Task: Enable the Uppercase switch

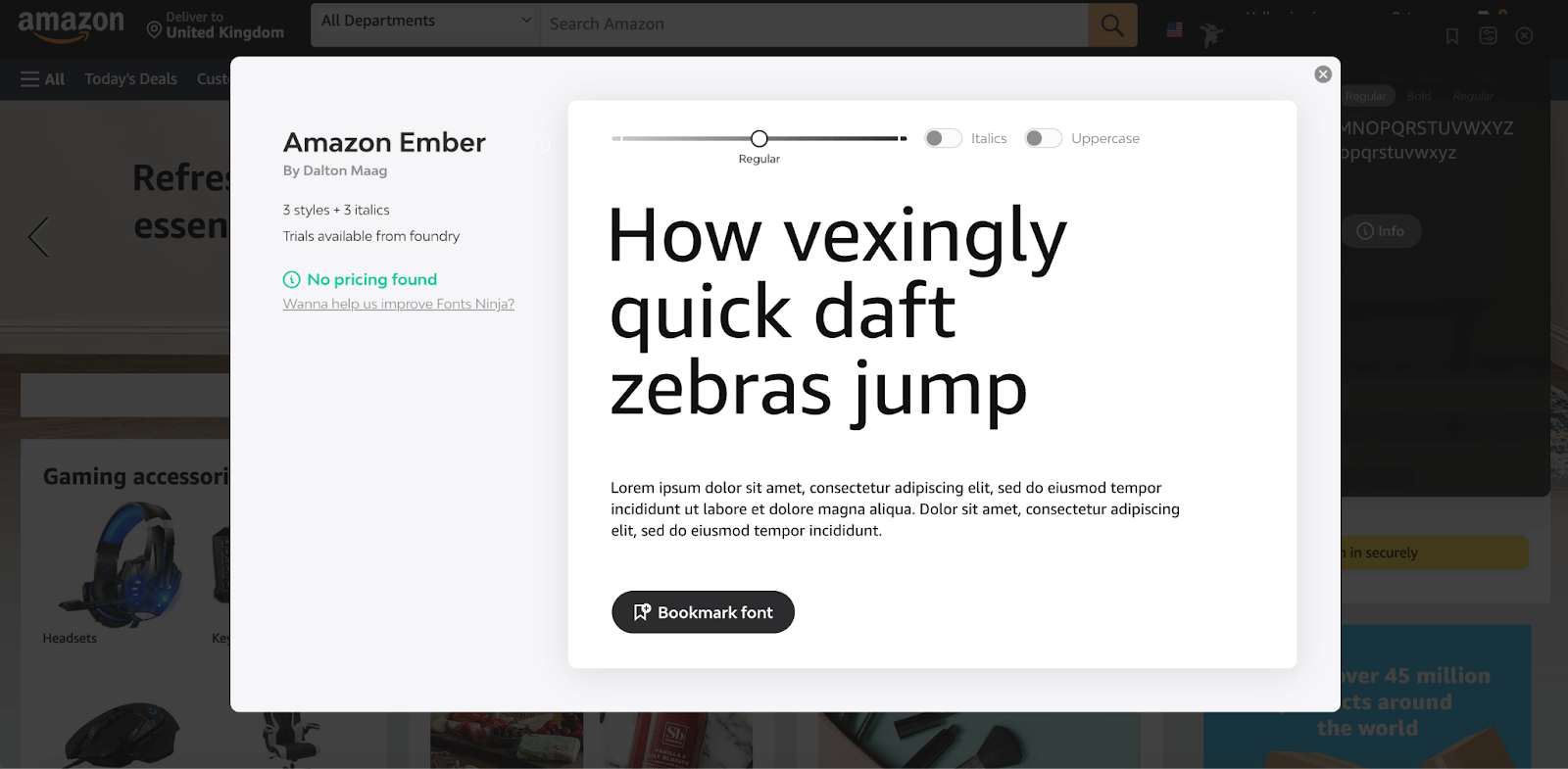Action: [x=1043, y=138]
